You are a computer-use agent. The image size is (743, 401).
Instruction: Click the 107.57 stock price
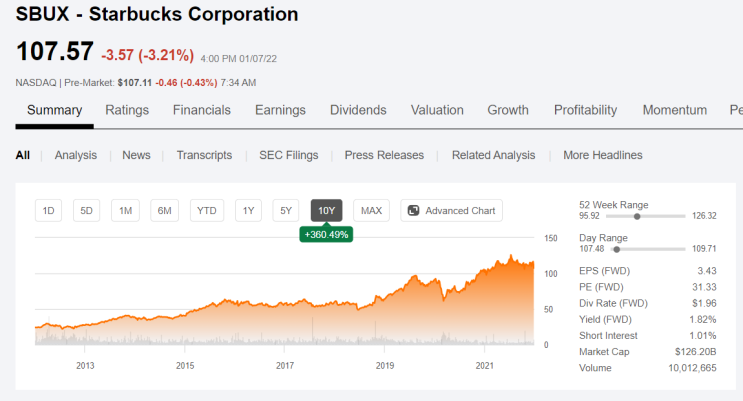pos(54,51)
